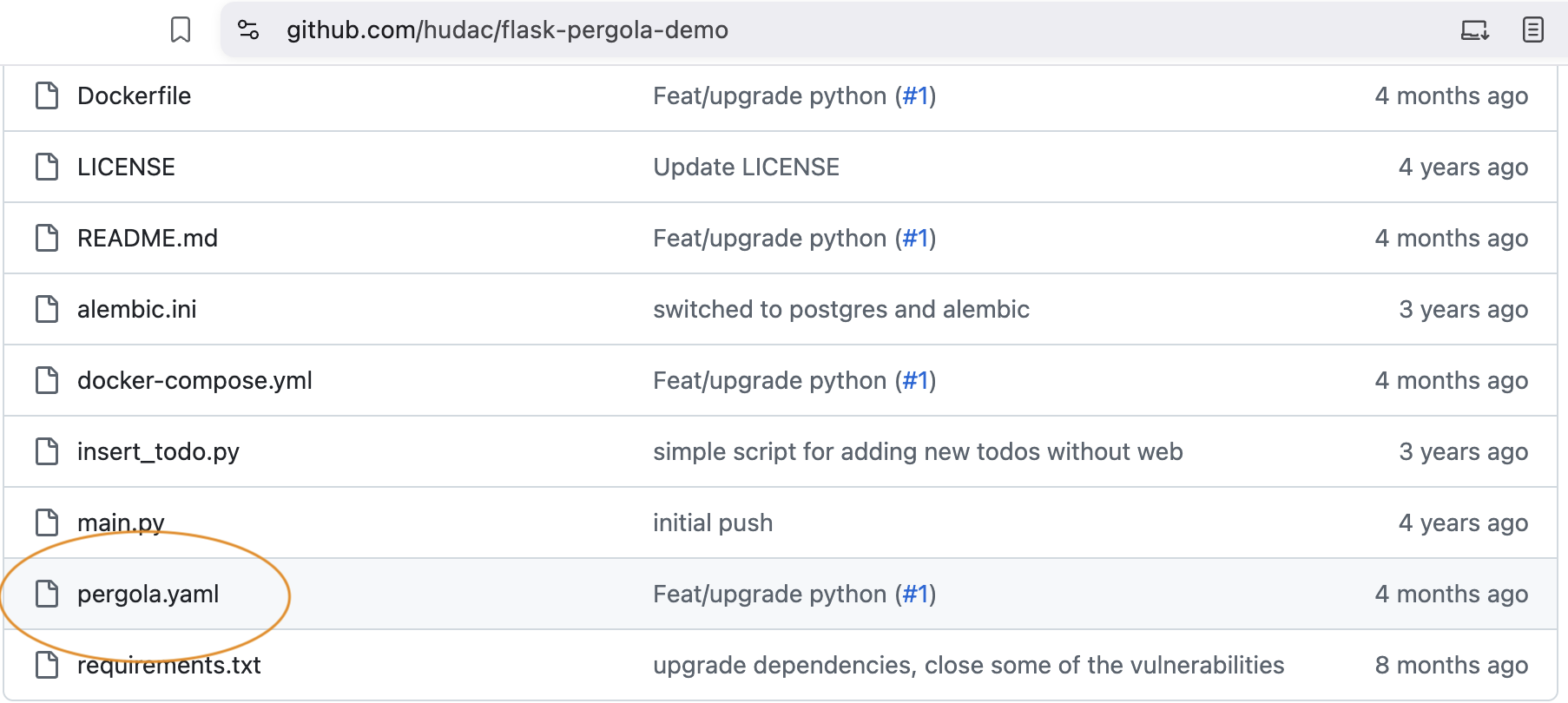Open the insert_todo.py script
The image size is (1568, 703).
157,451
